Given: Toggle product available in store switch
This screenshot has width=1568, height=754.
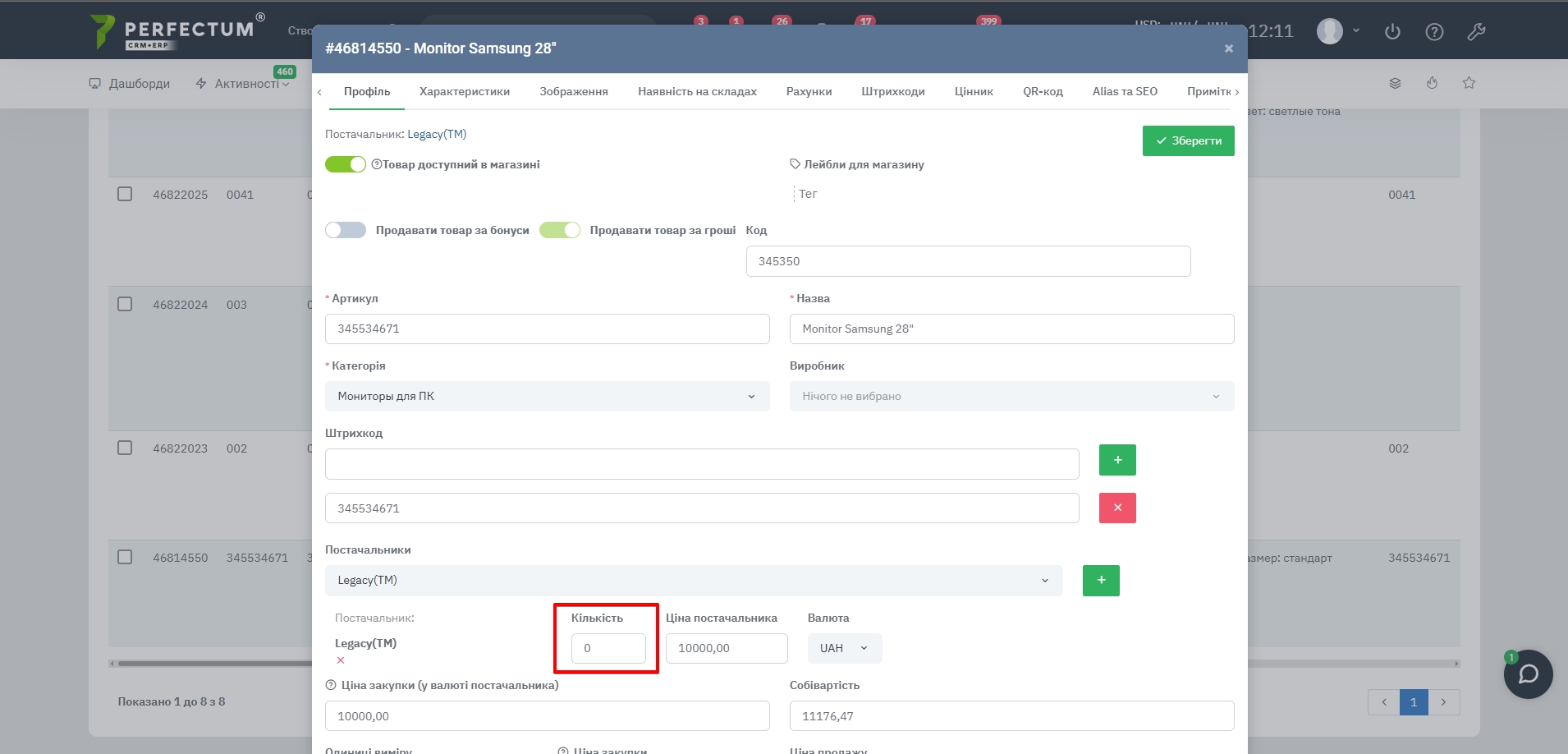Looking at the screenshot, I should point(346,164).
